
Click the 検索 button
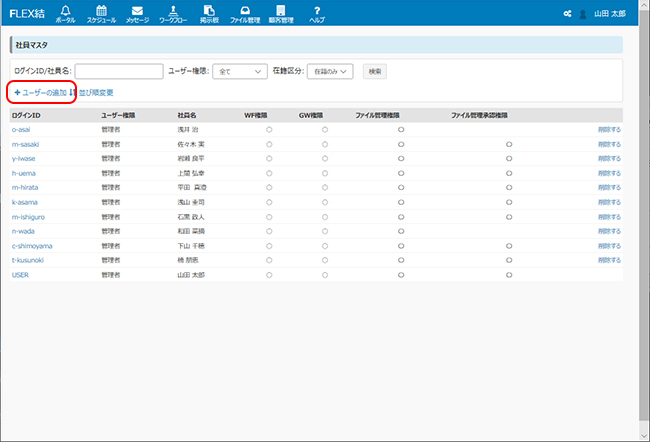click(x=375, y=71)
